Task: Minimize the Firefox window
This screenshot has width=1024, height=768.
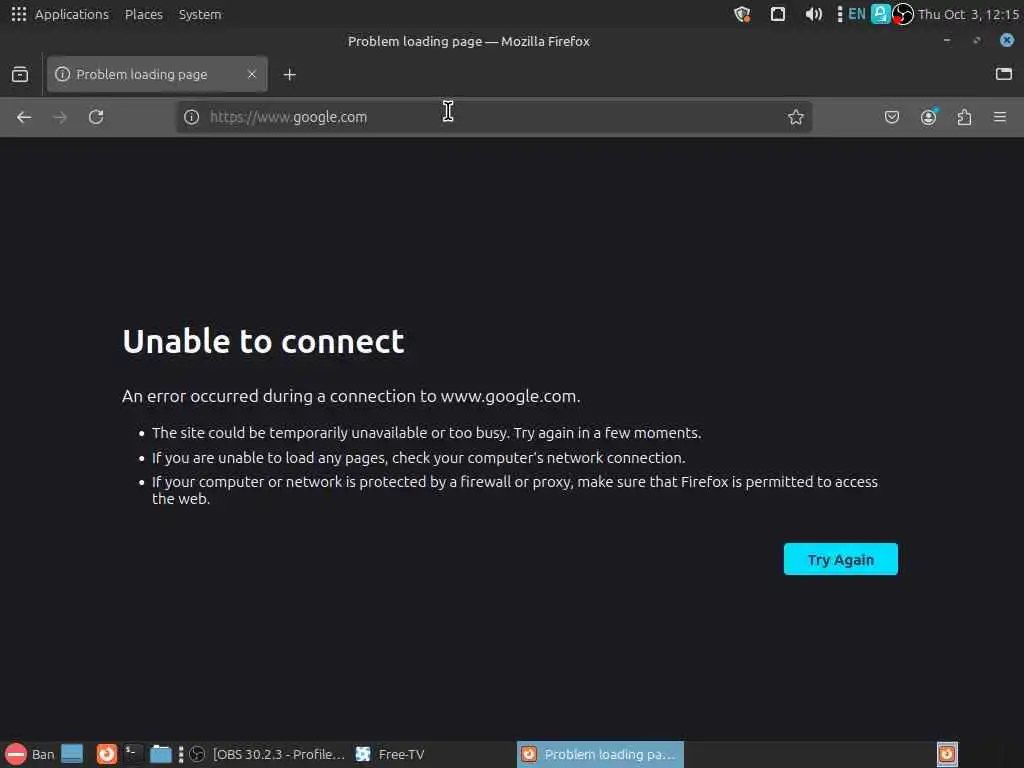Action: click(947, 40)
